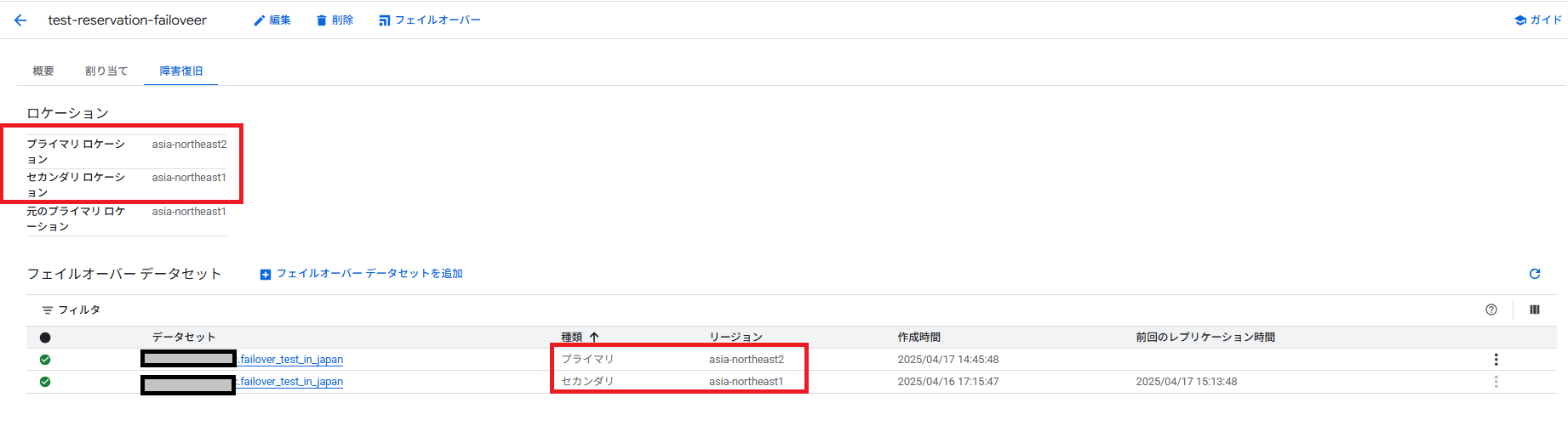This screenshot has height=426, width=1568.
Task: Click the セカンダリ ロケーション label
Action: tap(76, 185)
